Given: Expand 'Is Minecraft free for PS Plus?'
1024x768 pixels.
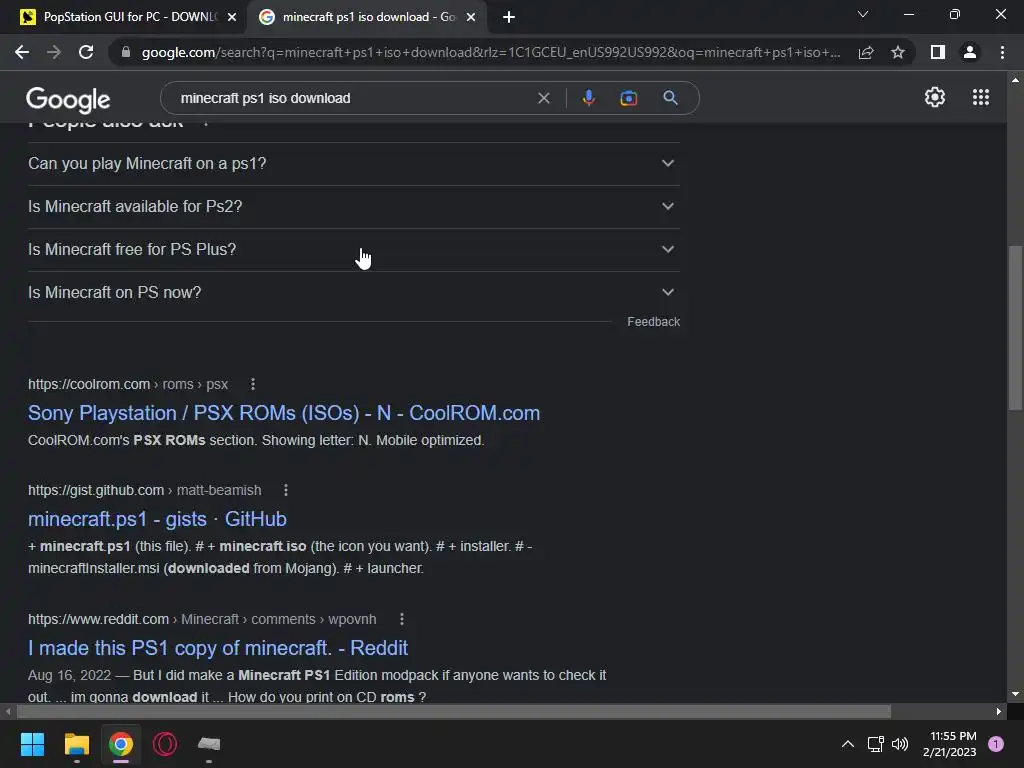Looking at the screenshot, I should tap(353, 249).
